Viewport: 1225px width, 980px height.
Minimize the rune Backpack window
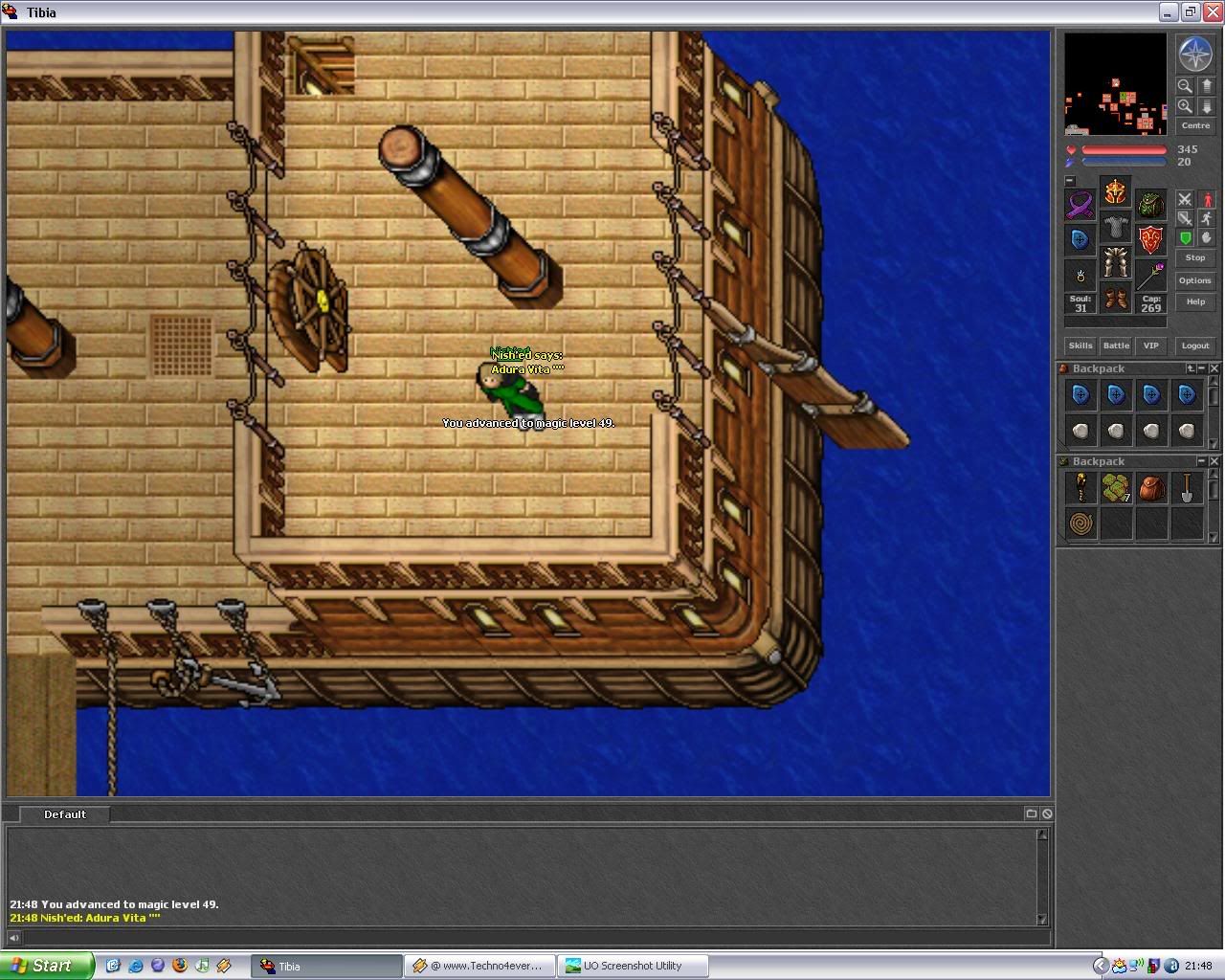point(1202,368)
